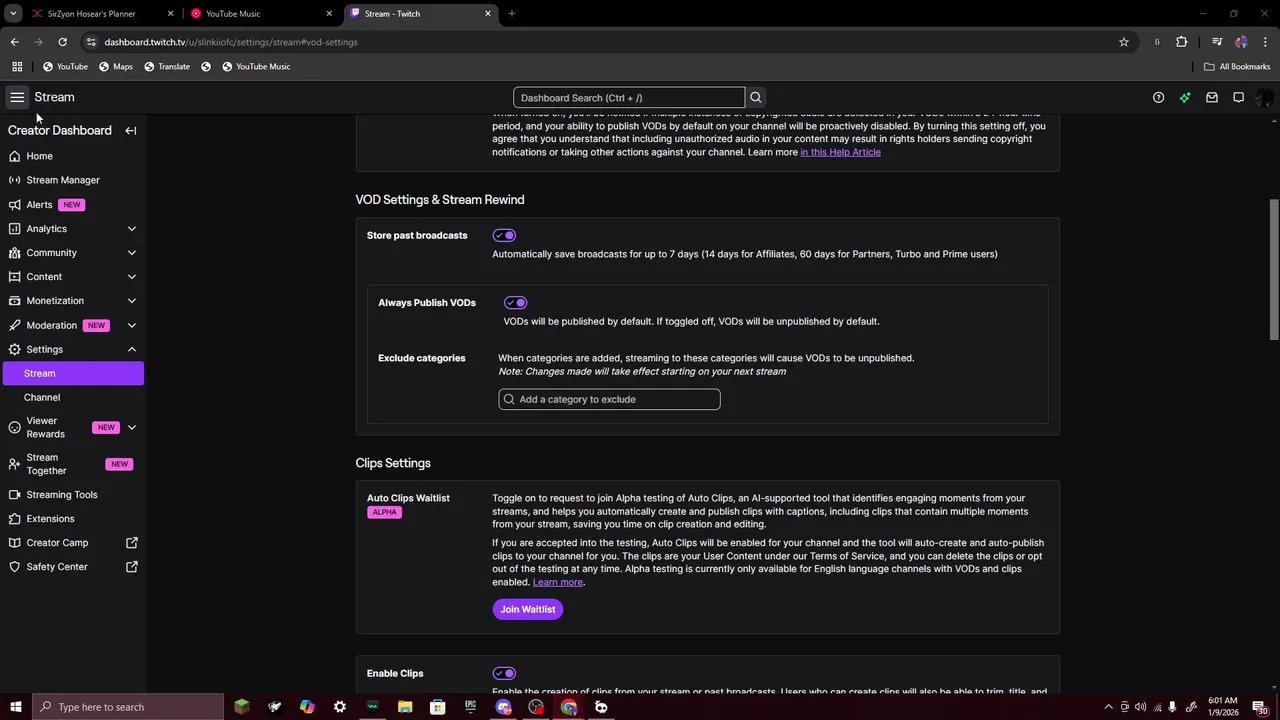Screen dimensions: 1280x720
Task: Open the Chrome extensions puzzle icon
Action: pos(1182,42)
